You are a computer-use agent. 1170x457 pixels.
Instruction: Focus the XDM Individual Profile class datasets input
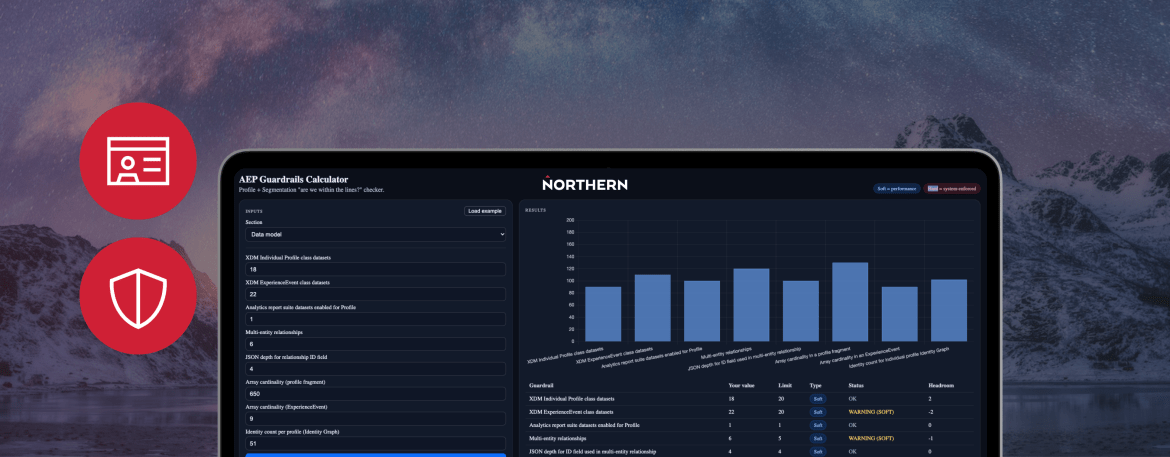tap(375, 269)
